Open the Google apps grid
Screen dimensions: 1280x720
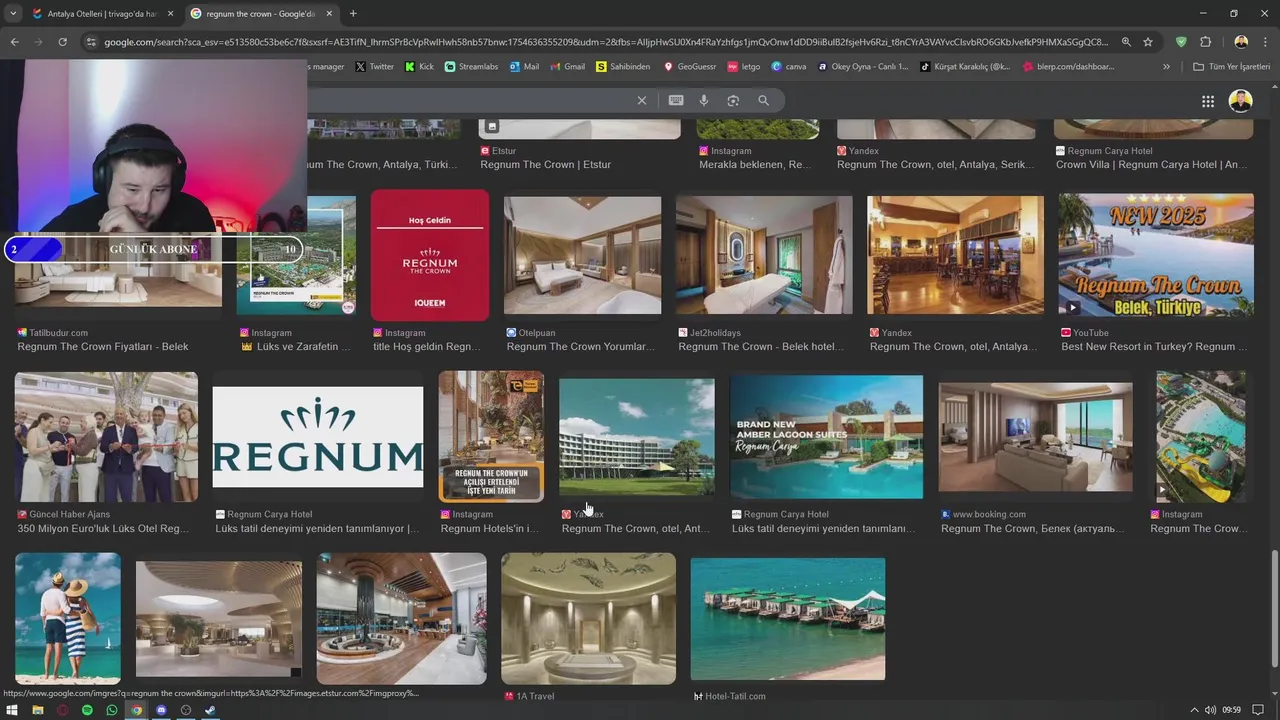click(1208, 101)
